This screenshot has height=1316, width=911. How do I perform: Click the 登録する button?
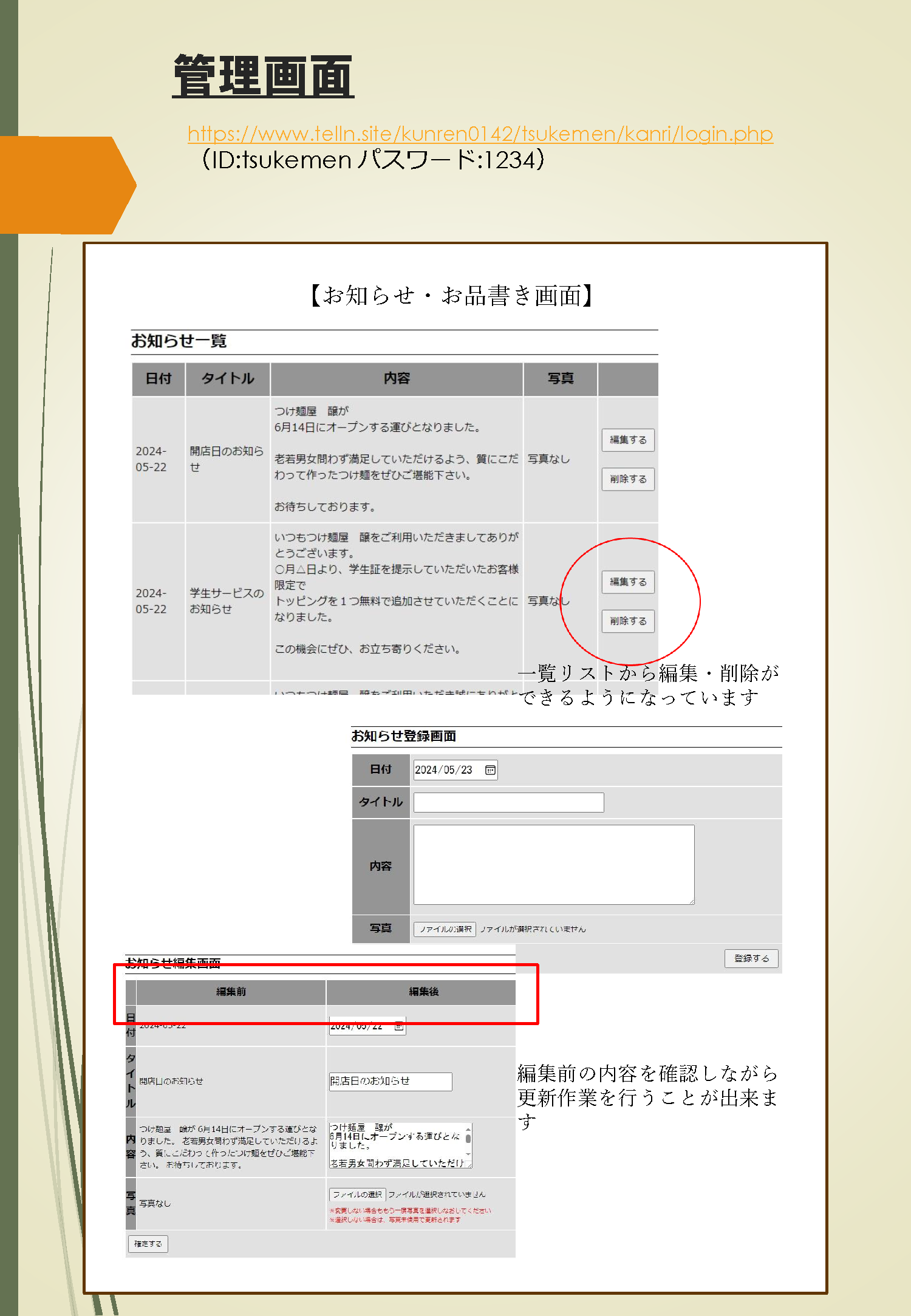tap(751, 958)
